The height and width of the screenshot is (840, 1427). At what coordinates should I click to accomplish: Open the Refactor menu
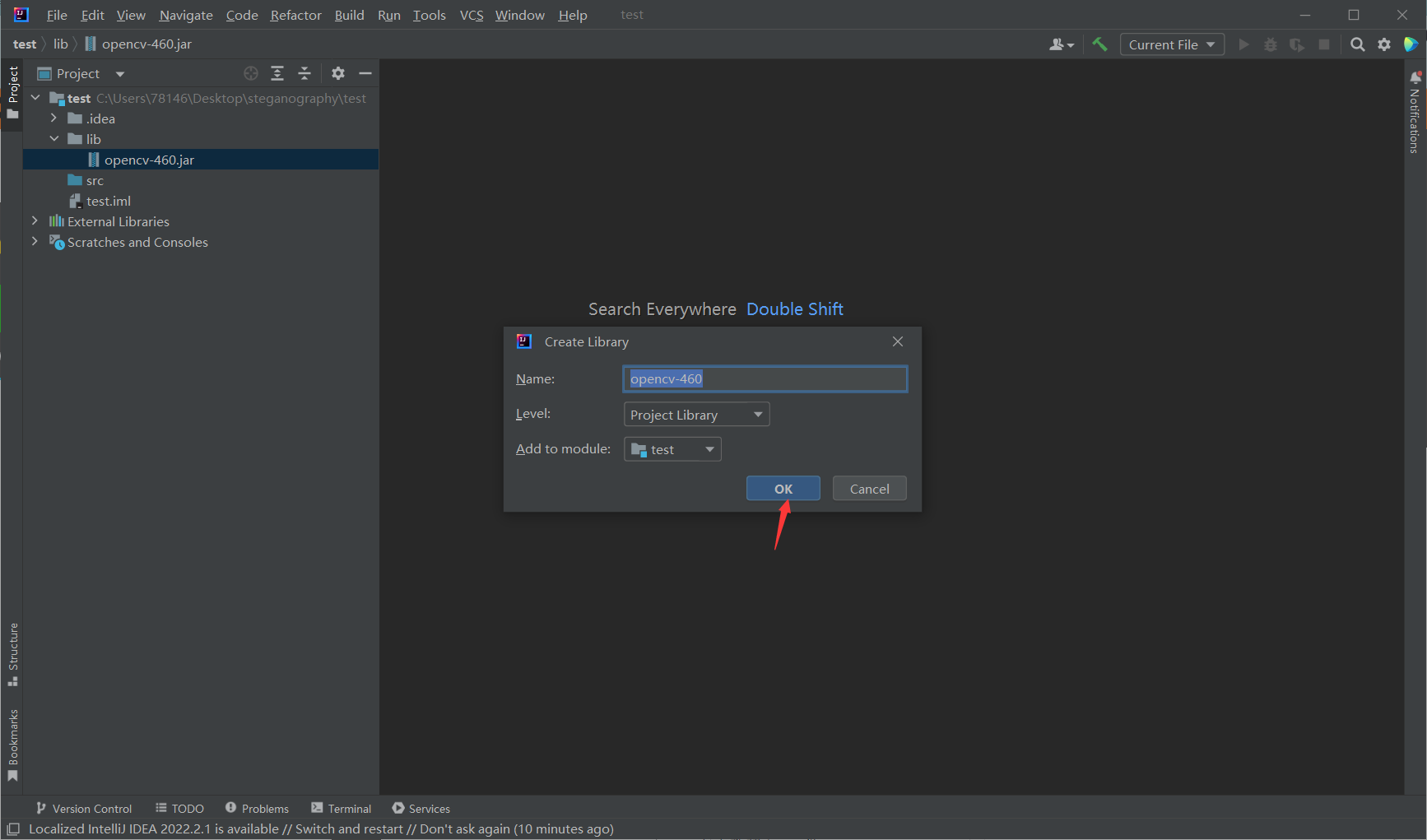tap(295, 15)
